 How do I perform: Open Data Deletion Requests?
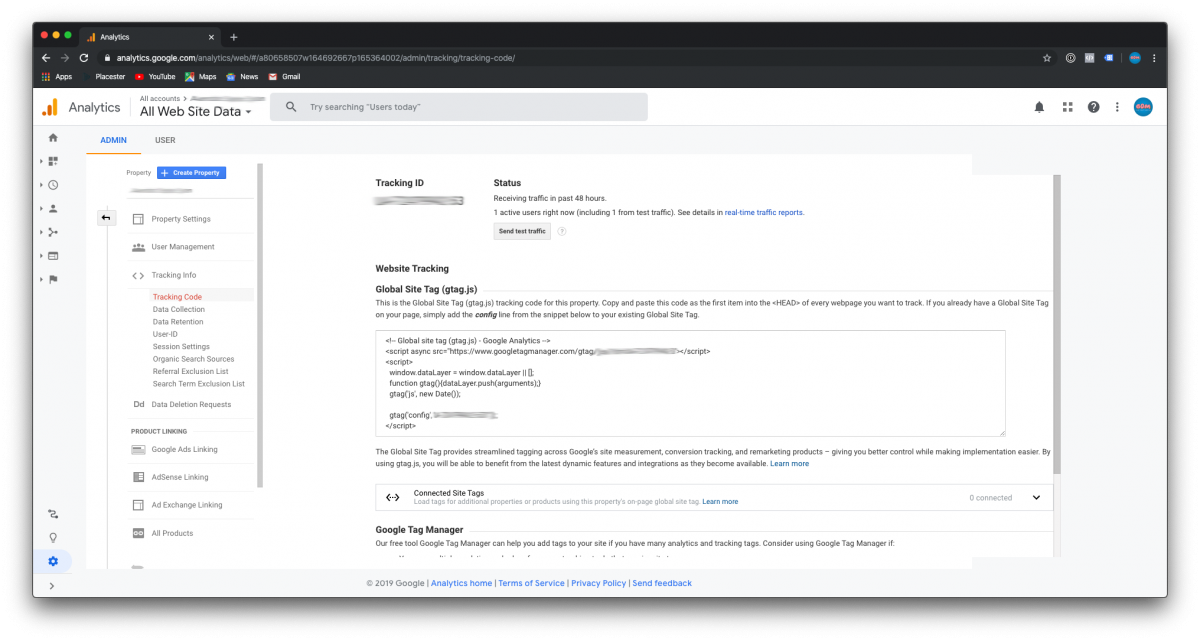coord(191,405)
